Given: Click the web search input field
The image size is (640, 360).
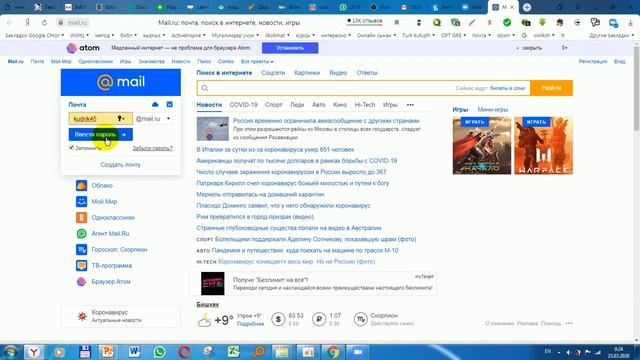Looking at the screenshot, I should pyautogui.click(x=363, y=88).
